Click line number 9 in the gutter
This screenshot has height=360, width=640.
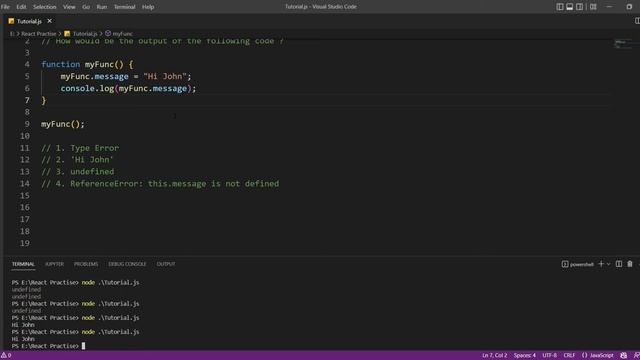27,124
